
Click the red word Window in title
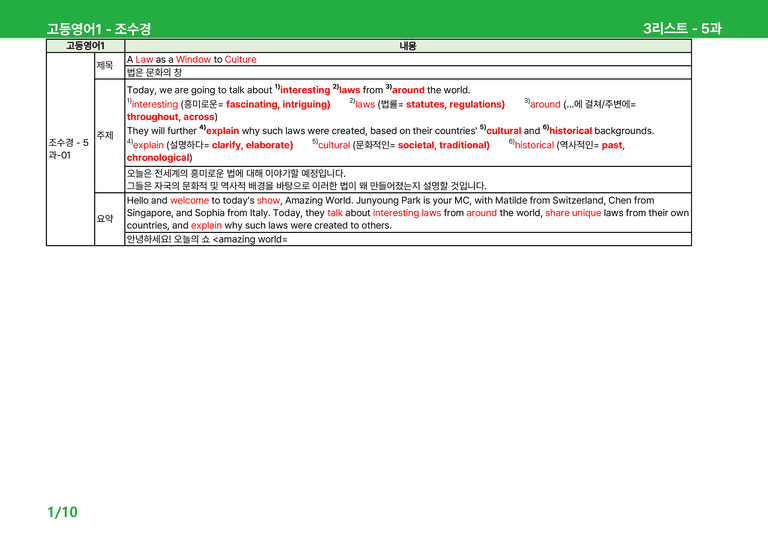point(193,59)
